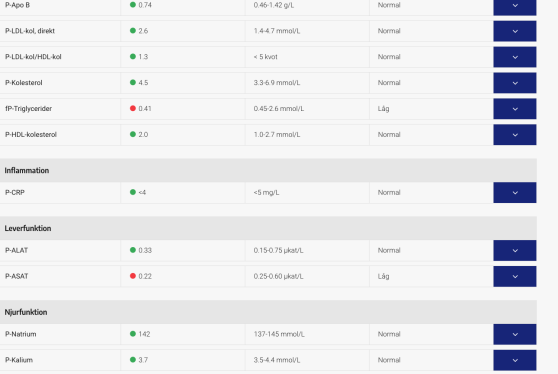Image resolution: width=558 pixels, height=374 pixels.
Task: Open P-ALAT chevron dropdown
Action: (515, 251)
